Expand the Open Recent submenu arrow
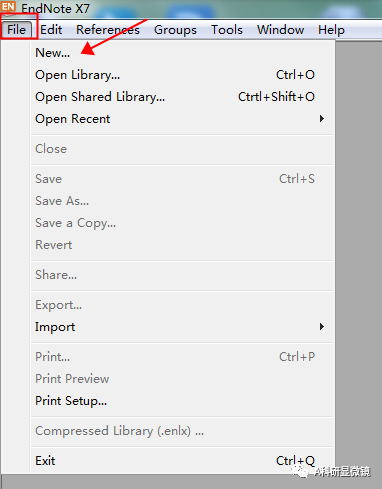382x489 pixels. 322,119
